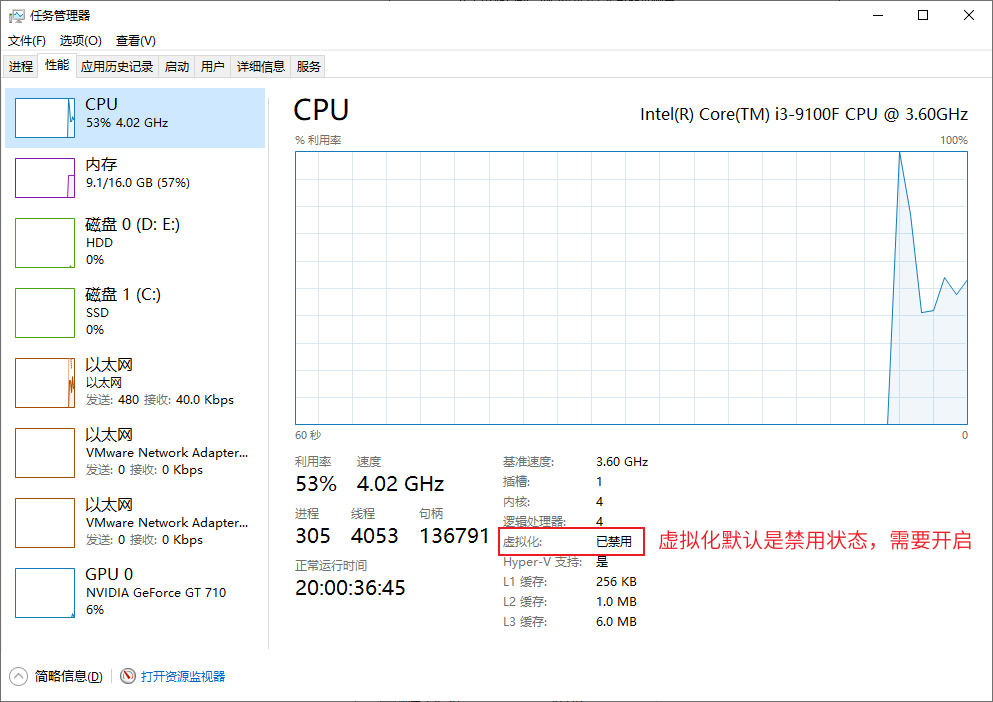Screen dimensions: 993x702
Task: Switch to the 启动 tab
Action: point(177,67)
